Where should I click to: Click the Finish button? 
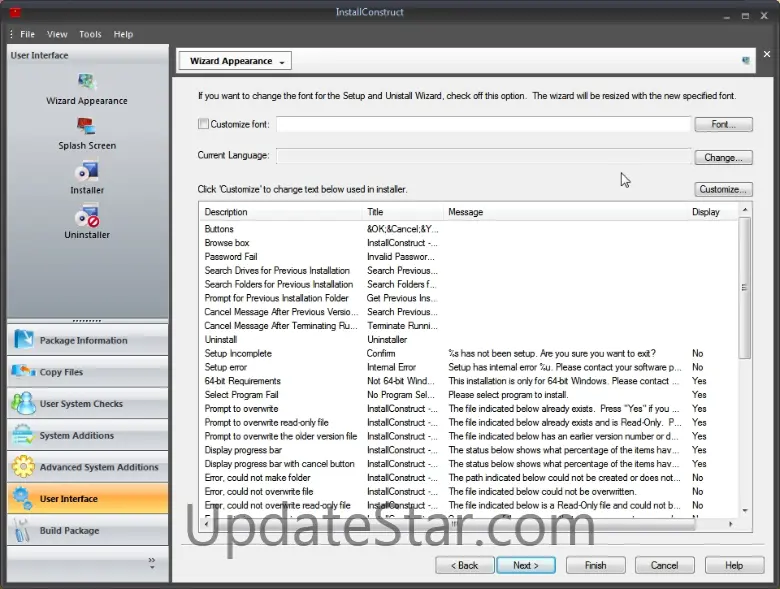point(595,565)
